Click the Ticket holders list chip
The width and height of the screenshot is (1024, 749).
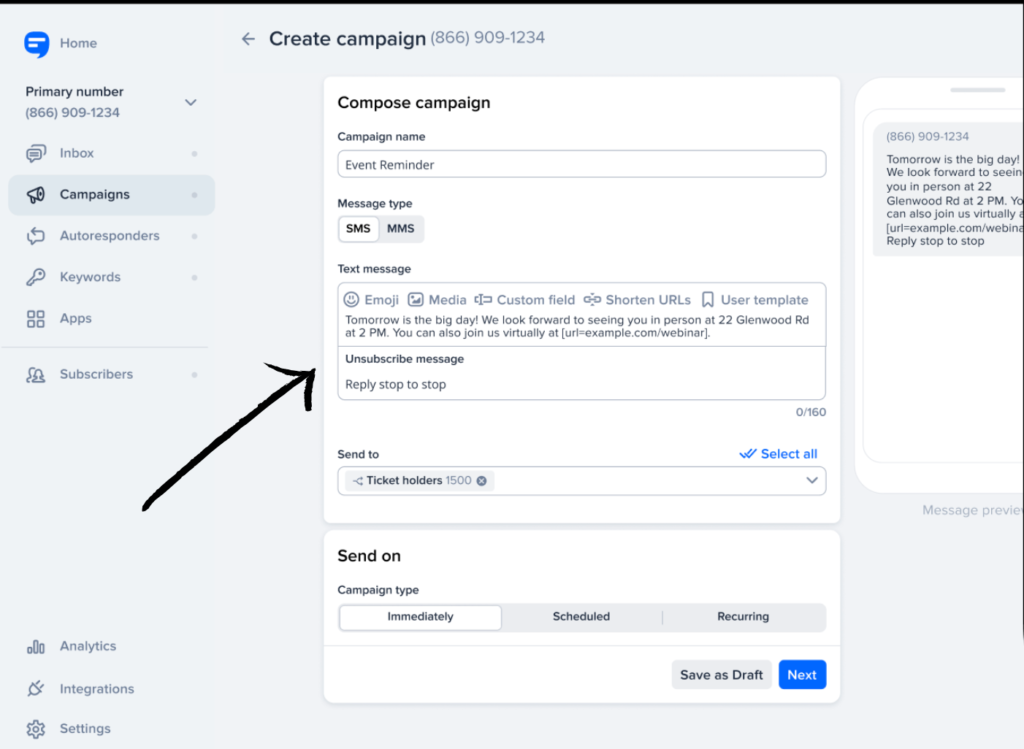(419, 481)
